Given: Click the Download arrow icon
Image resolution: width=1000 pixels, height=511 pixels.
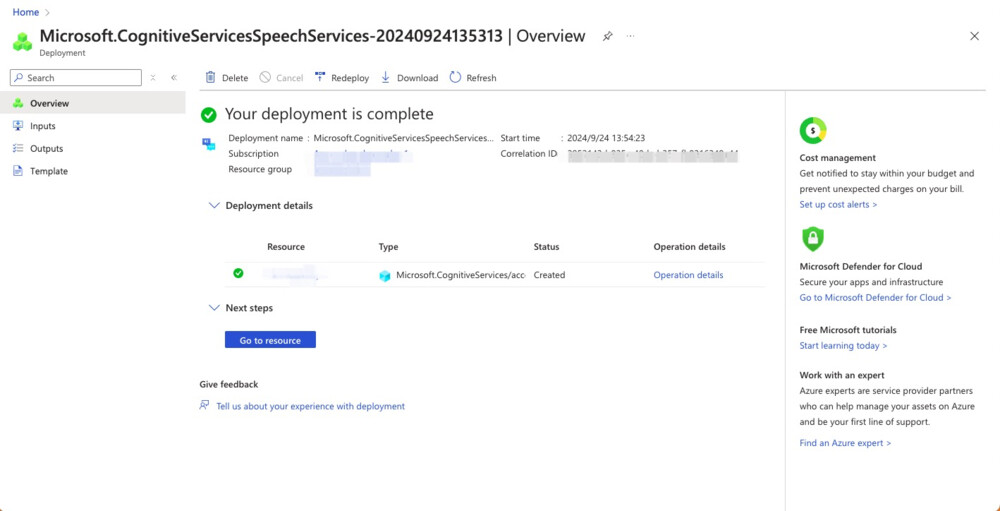Looking at the screenshot, I should tap(385, 77).
